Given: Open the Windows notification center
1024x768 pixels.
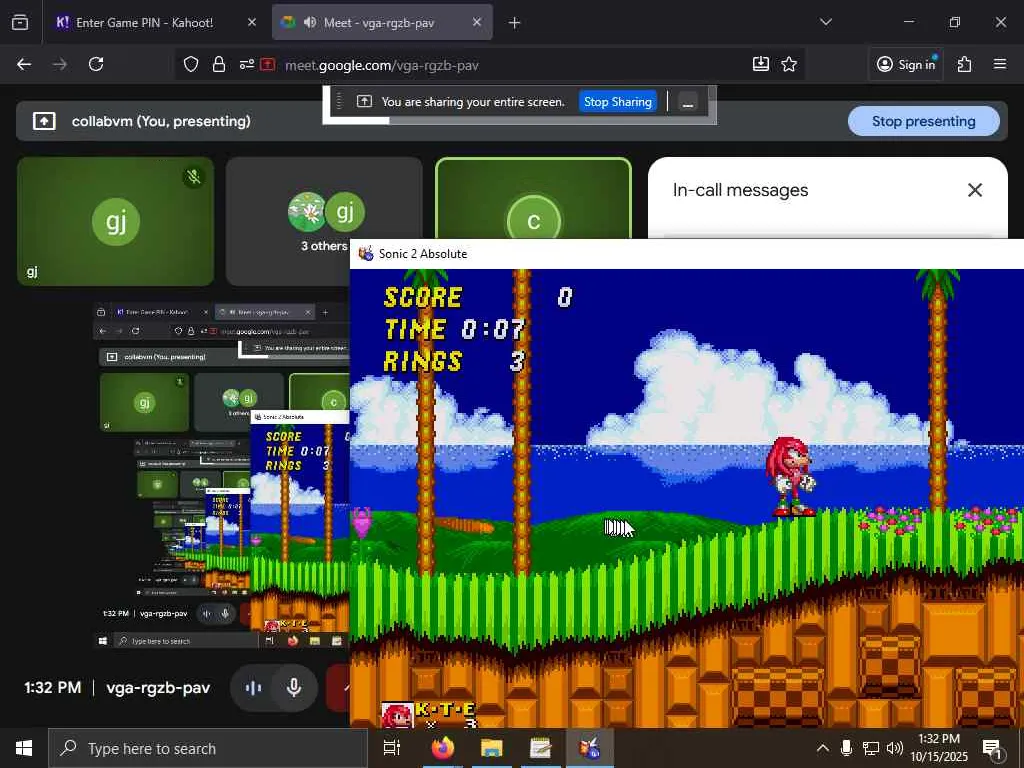Looking at the screenshot, I should tap(993, 750).
